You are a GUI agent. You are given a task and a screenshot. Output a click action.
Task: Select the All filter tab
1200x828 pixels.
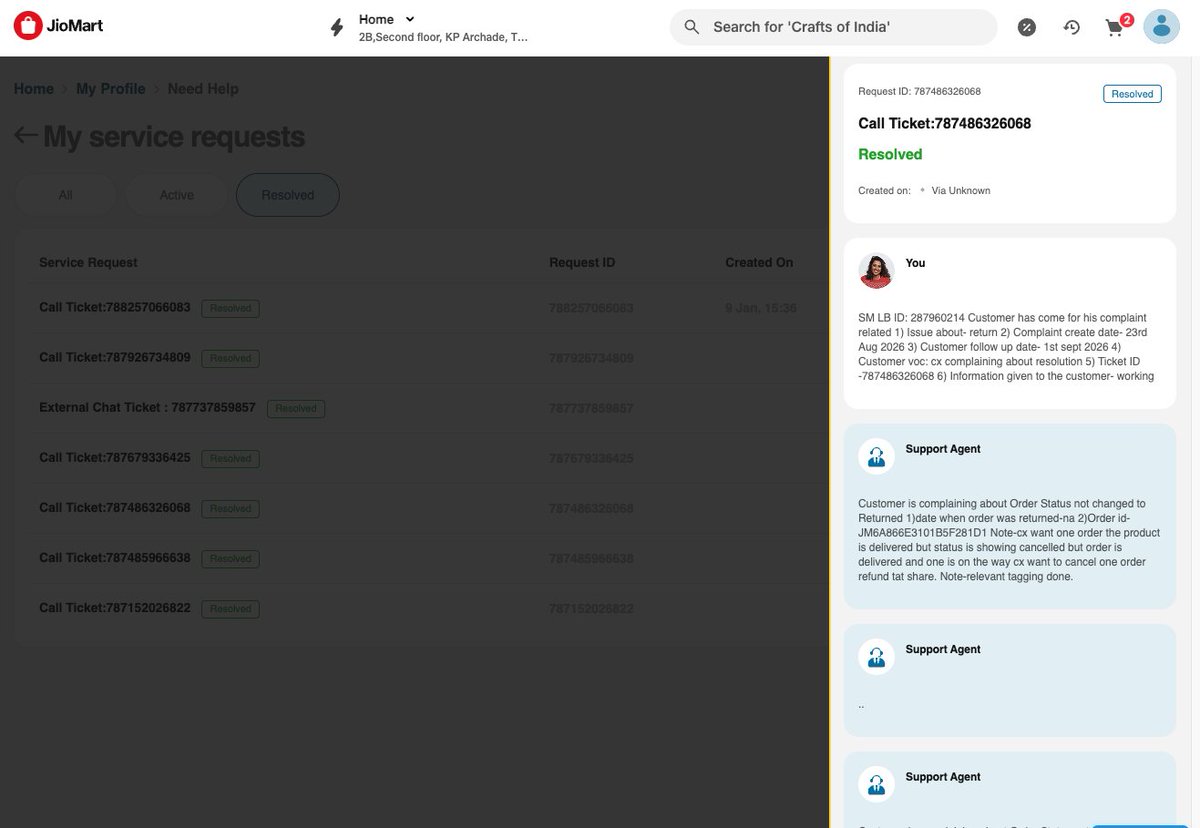65,195
